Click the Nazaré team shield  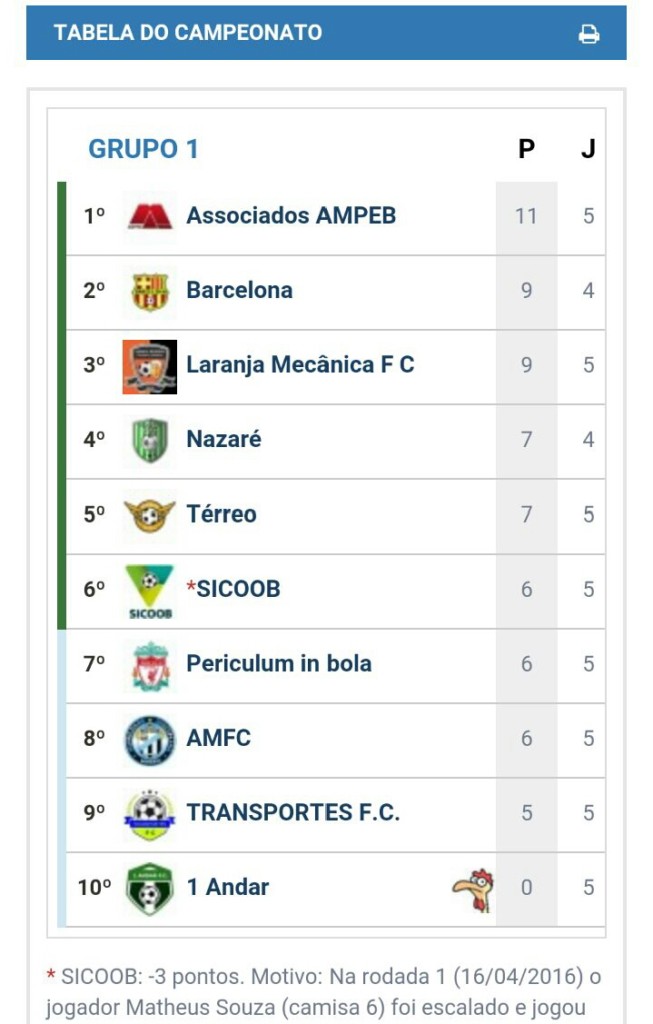coord(150,440)
